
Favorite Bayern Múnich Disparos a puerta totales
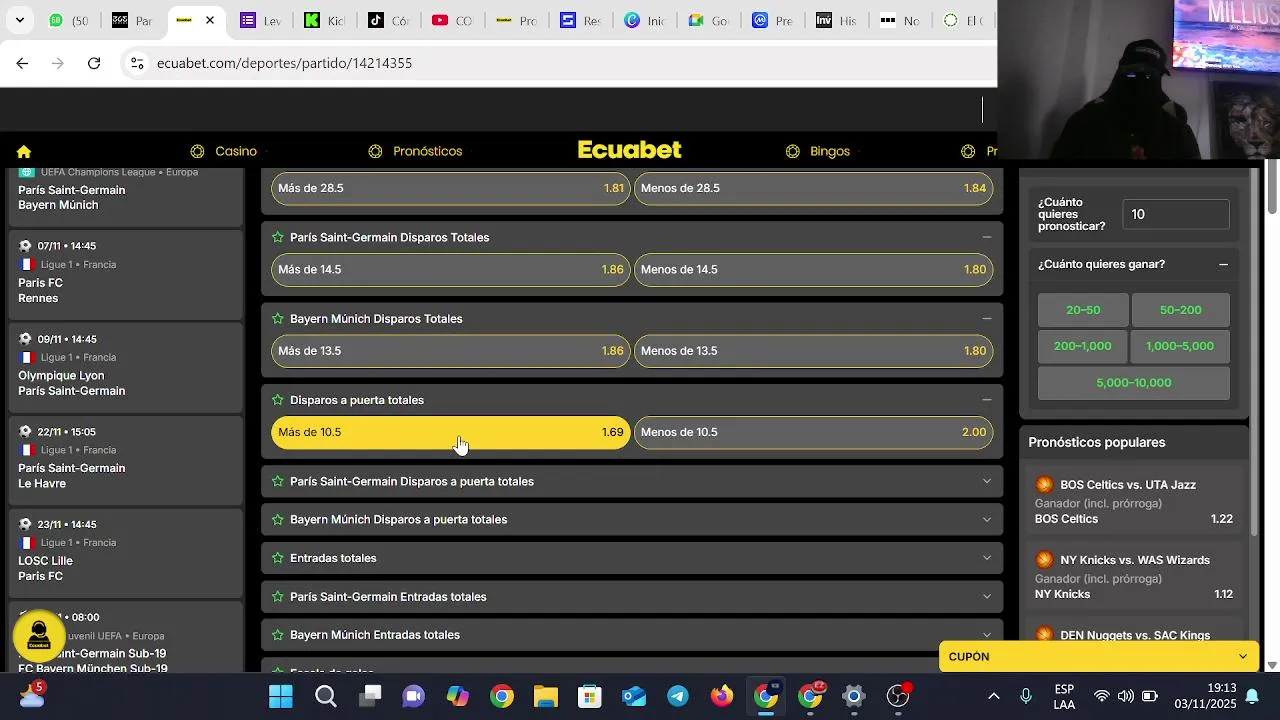pos(278,520)
